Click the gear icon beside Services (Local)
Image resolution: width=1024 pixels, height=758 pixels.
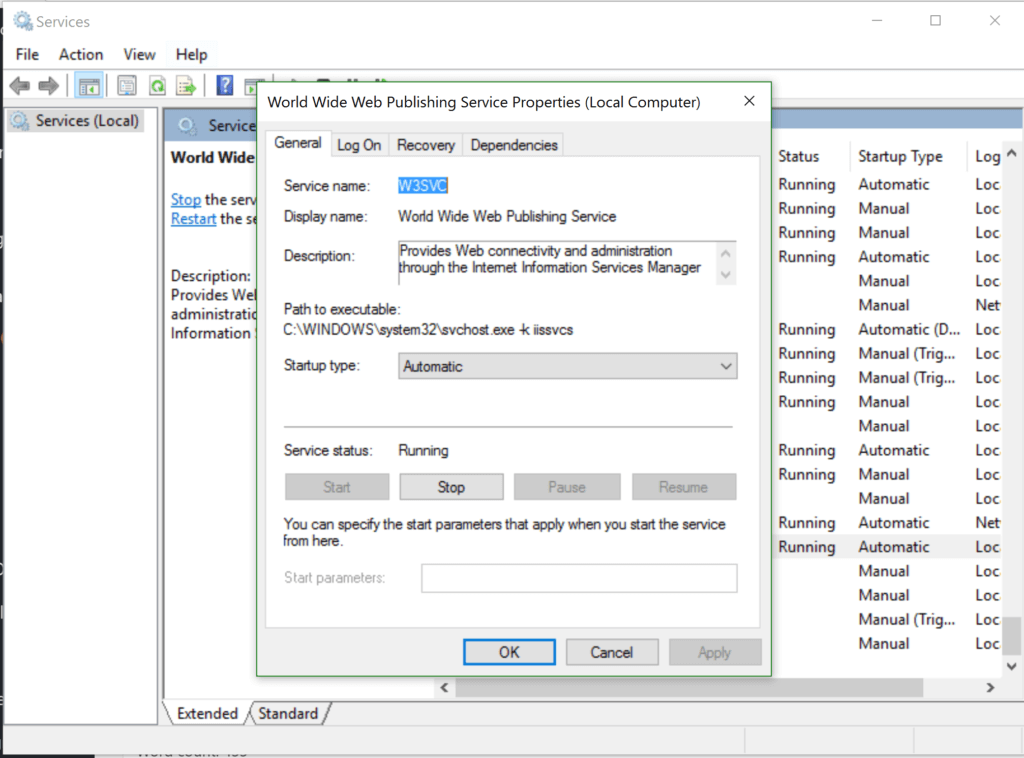pos(20,121)
